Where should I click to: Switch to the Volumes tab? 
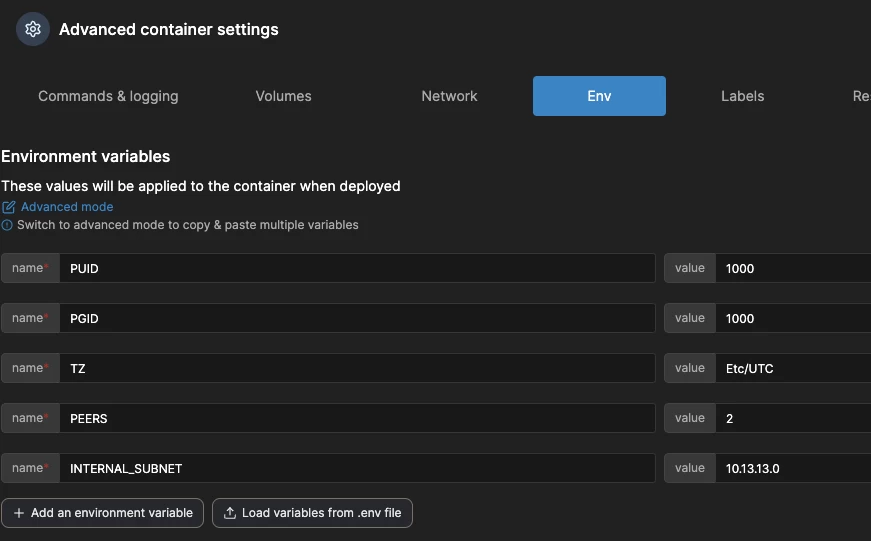[x=283, y=96]
